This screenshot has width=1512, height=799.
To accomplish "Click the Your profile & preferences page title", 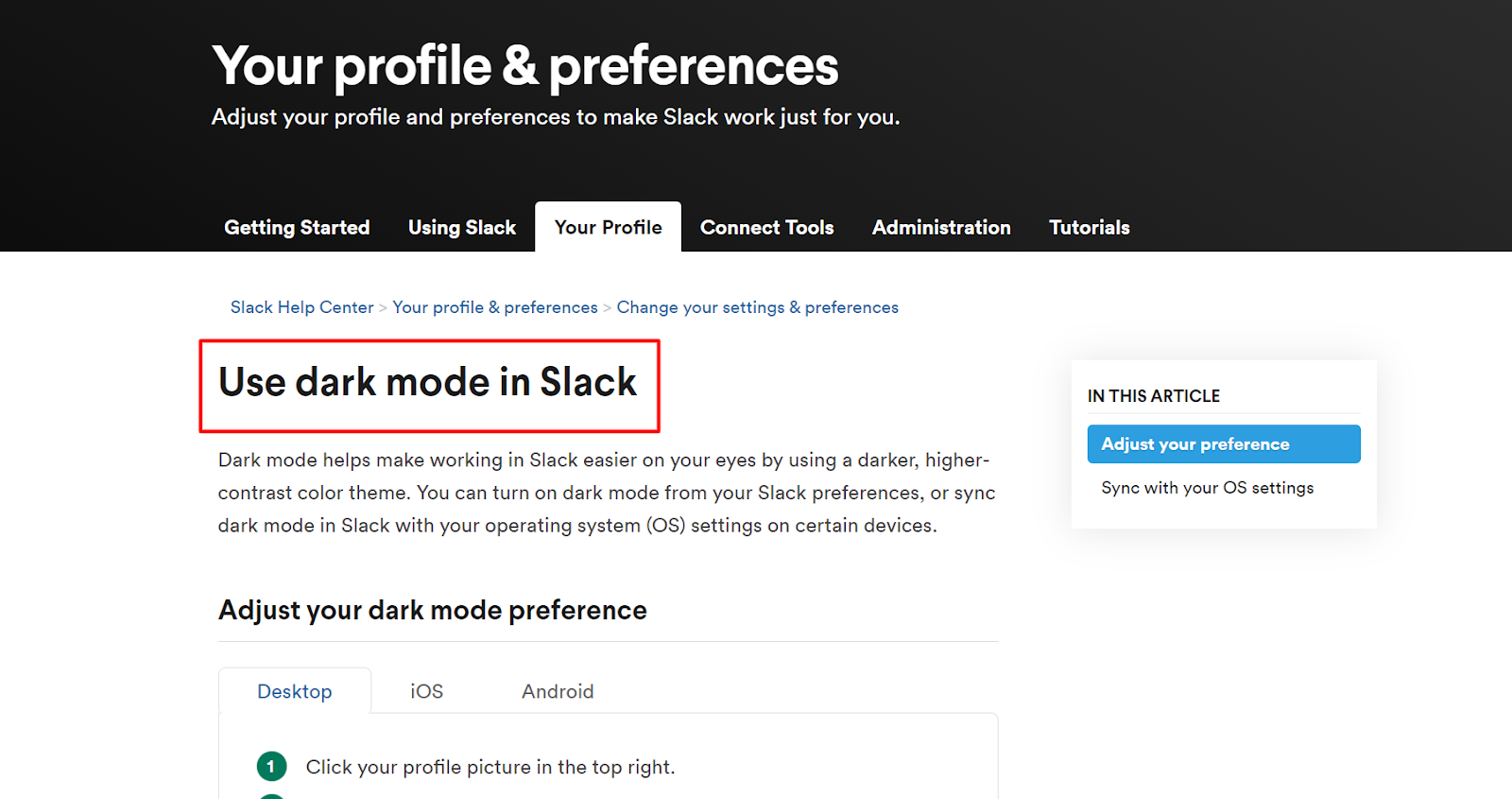I will tap(525, 66).
